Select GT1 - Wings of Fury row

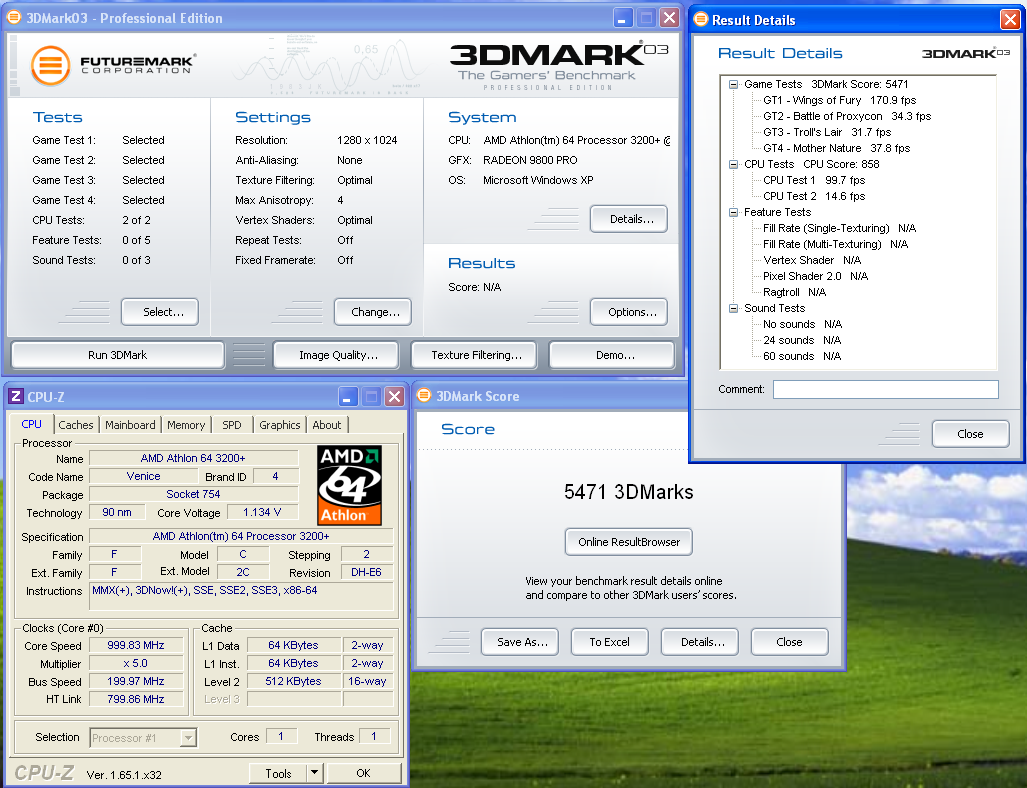tap(839, 100)
